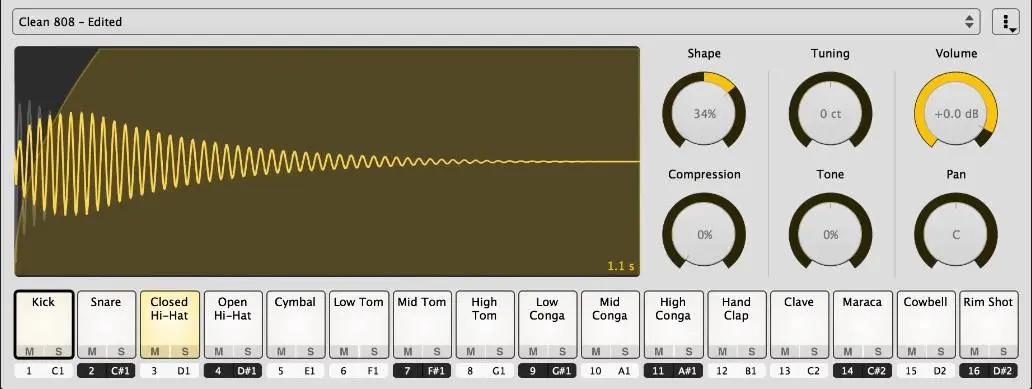Select the Cowbell pad
This screenshot has height=389, width=1032.
tap(925, 324)
